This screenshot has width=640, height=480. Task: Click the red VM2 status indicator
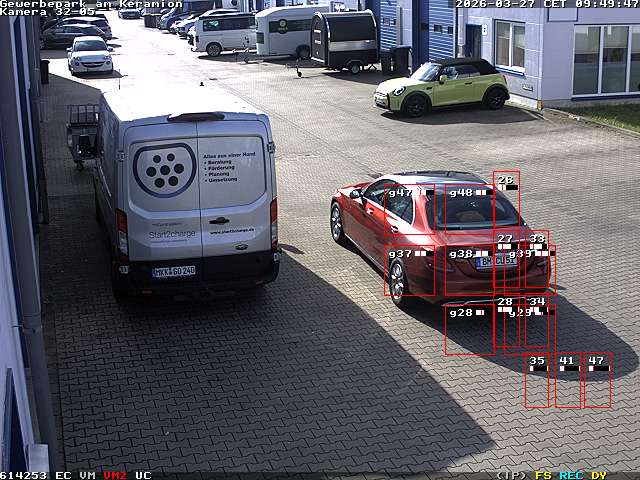click(x=115, y=475)
